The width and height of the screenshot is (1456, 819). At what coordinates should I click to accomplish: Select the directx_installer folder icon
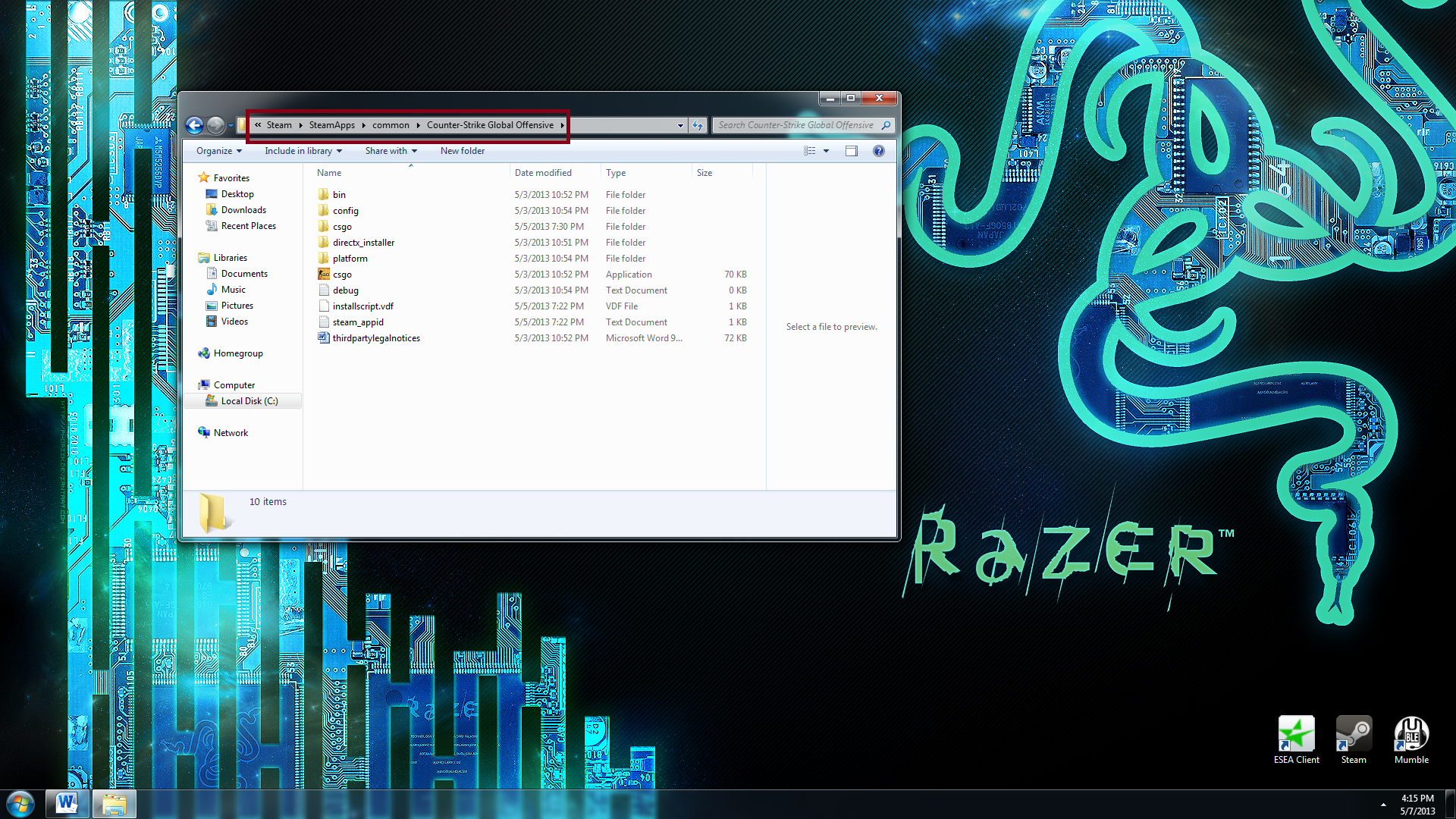[324, 243]
